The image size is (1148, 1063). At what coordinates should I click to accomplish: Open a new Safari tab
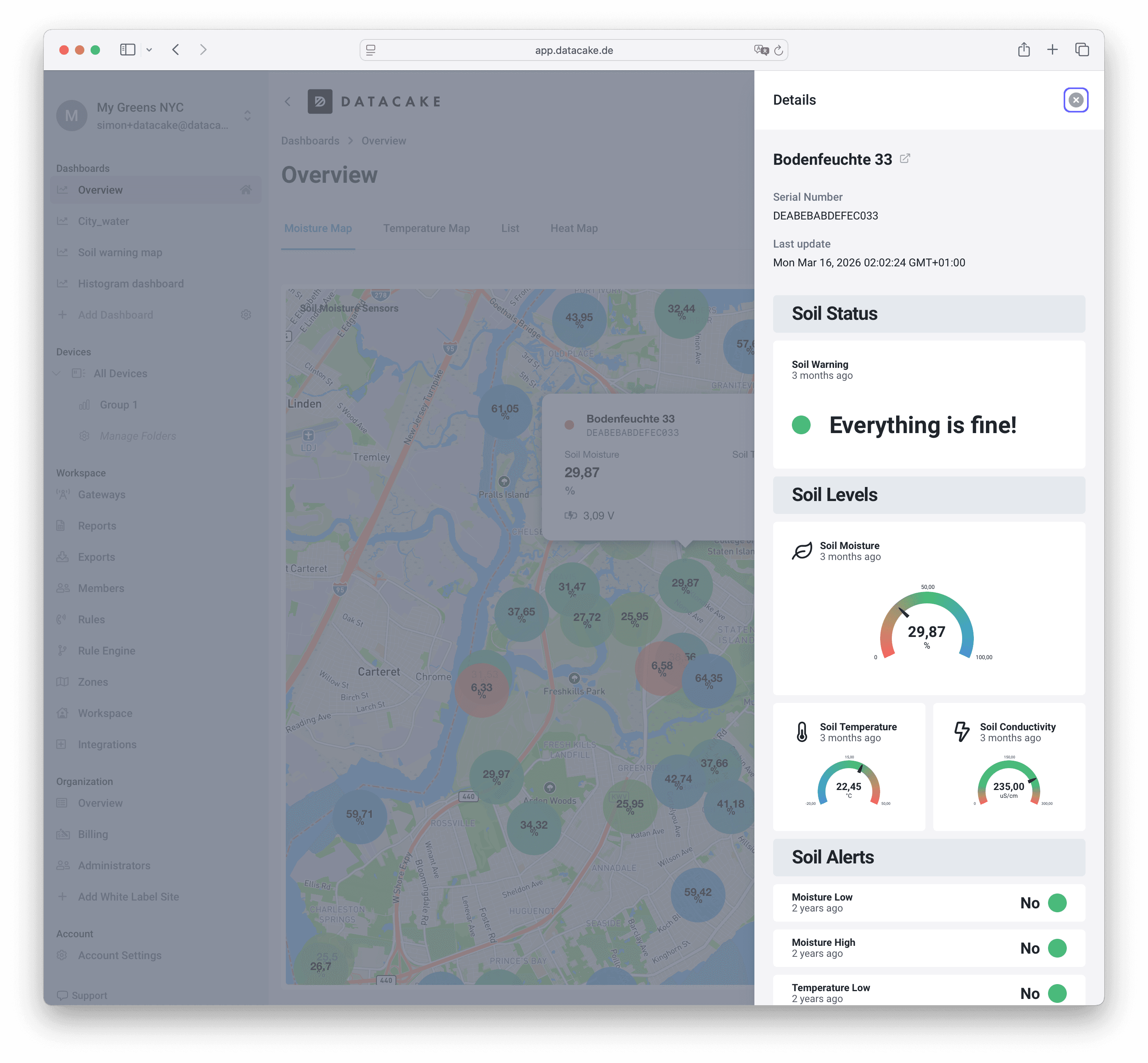point(1052,50)
